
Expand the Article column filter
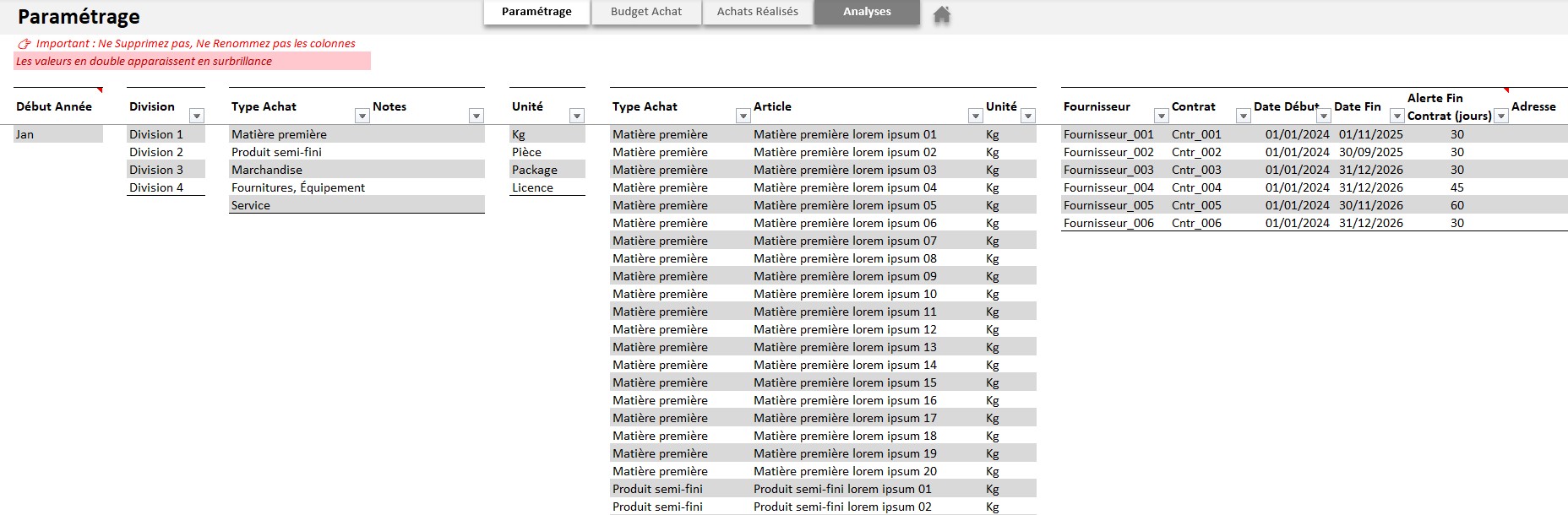(x=975, y=116)
